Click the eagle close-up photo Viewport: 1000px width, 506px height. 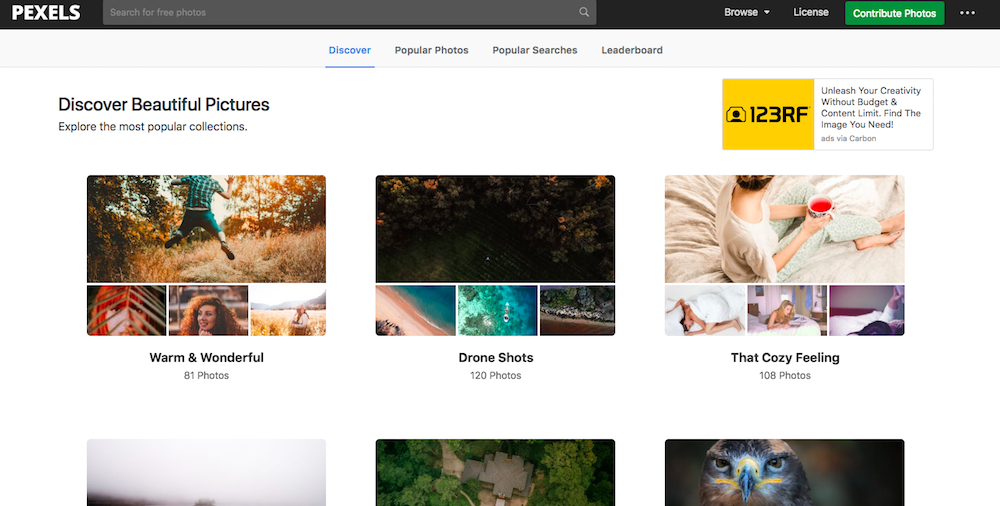tap(784, 472)
